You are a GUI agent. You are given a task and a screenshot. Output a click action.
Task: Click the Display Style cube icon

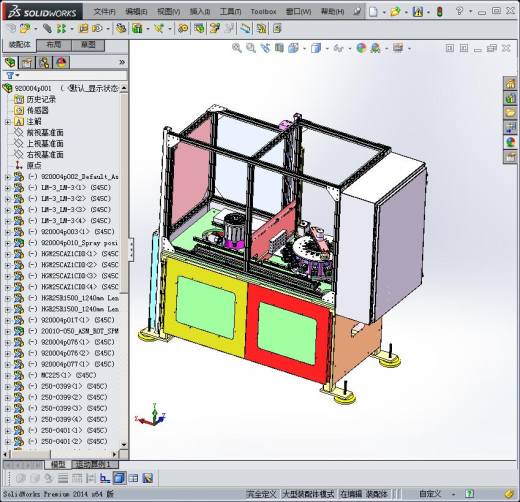316,48
